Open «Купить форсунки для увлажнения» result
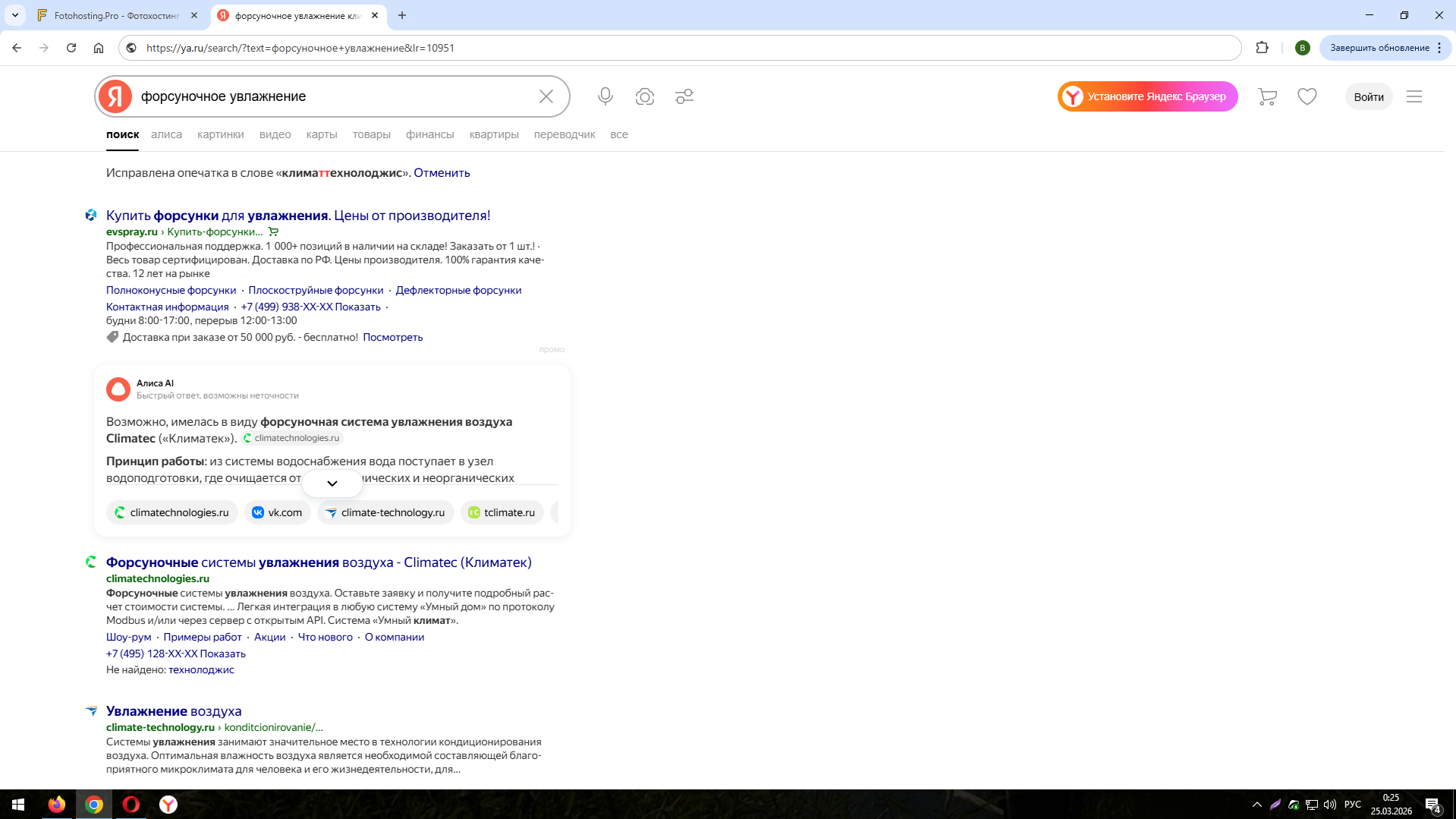Screen dimensions: 1456x819 pos(298,216)
